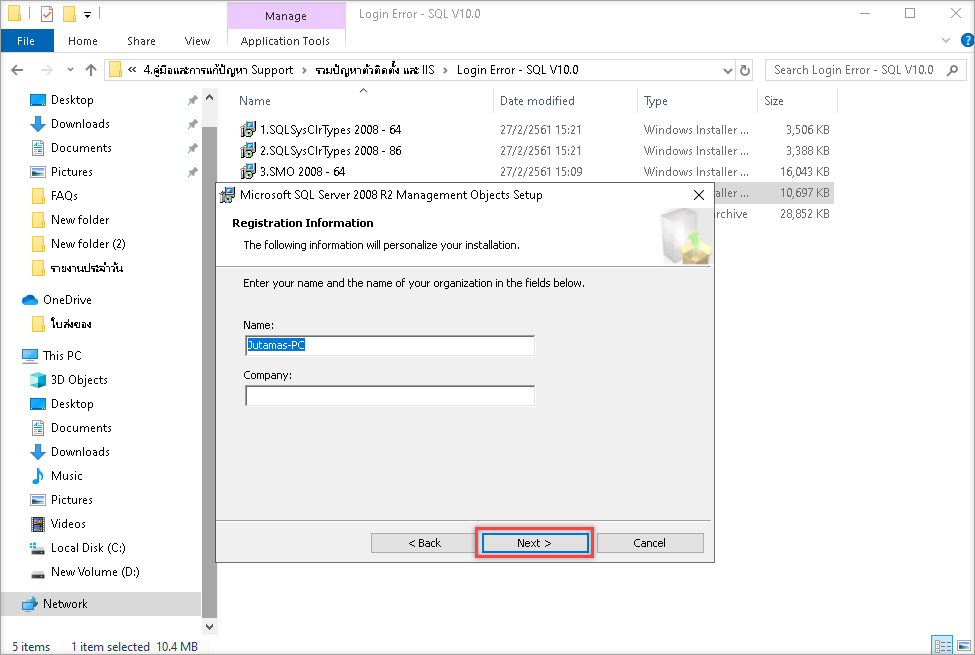This screenshot has width=975, height=655.
Task: Select 2.SQLSysClrTypes 2008 - 86 installer icon
Action: point(248,151)
